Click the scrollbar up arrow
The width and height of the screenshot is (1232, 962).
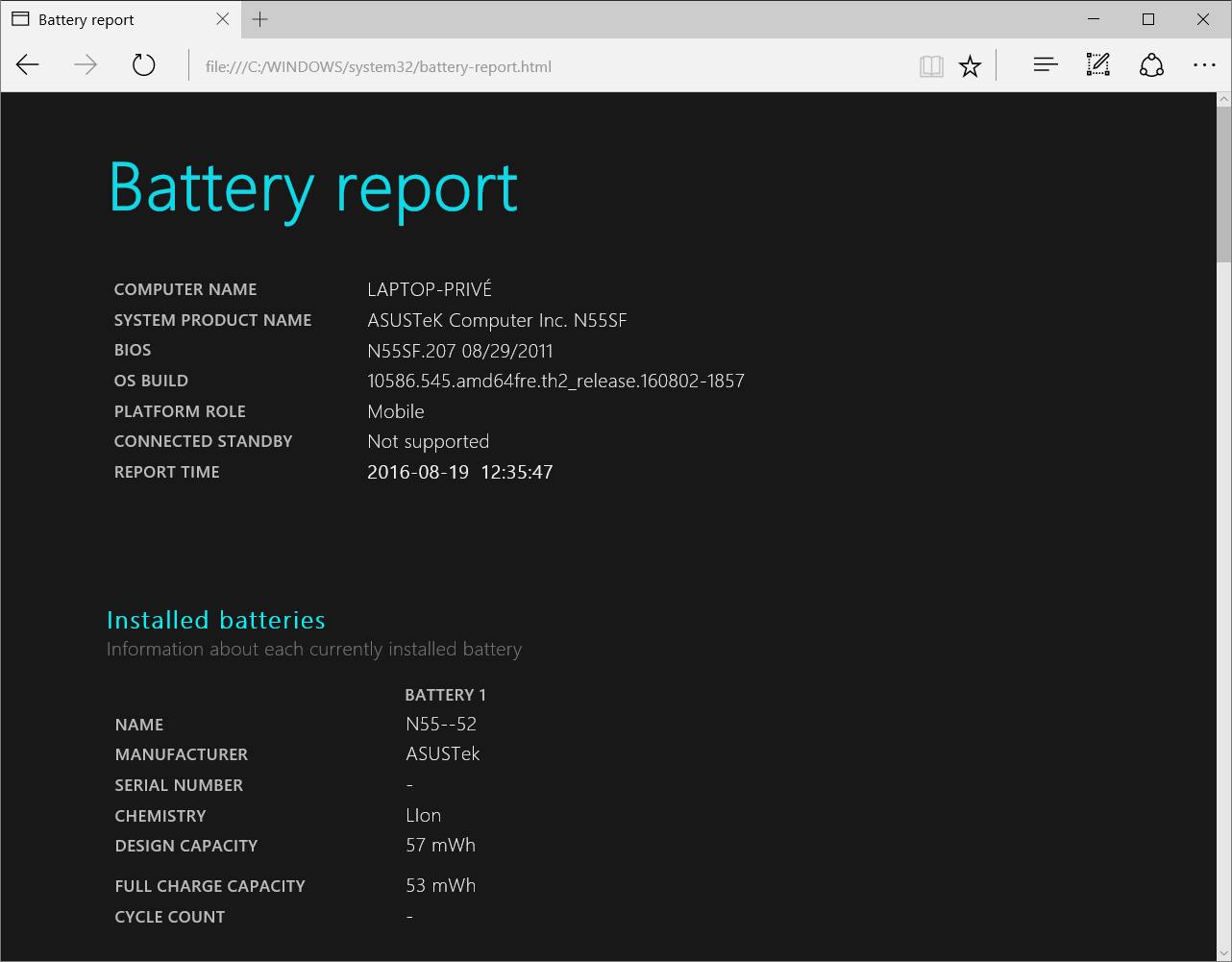1223,99
